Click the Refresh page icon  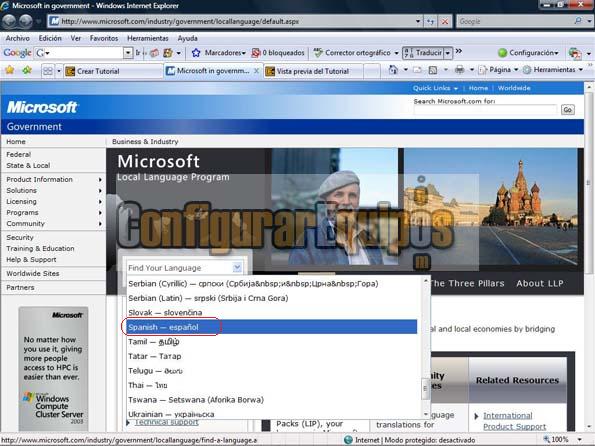click(x=430, y=22)
